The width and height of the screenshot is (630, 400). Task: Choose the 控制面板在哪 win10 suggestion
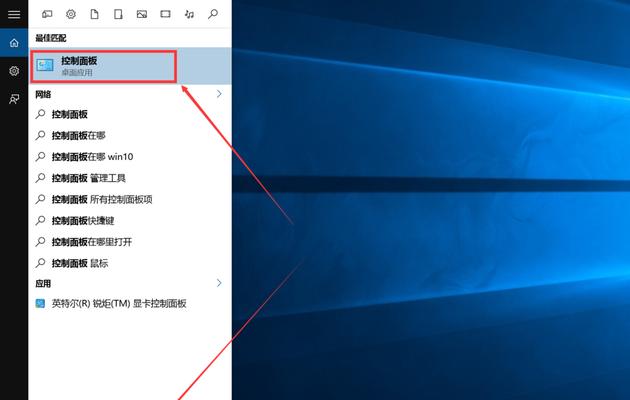point(130,157)
